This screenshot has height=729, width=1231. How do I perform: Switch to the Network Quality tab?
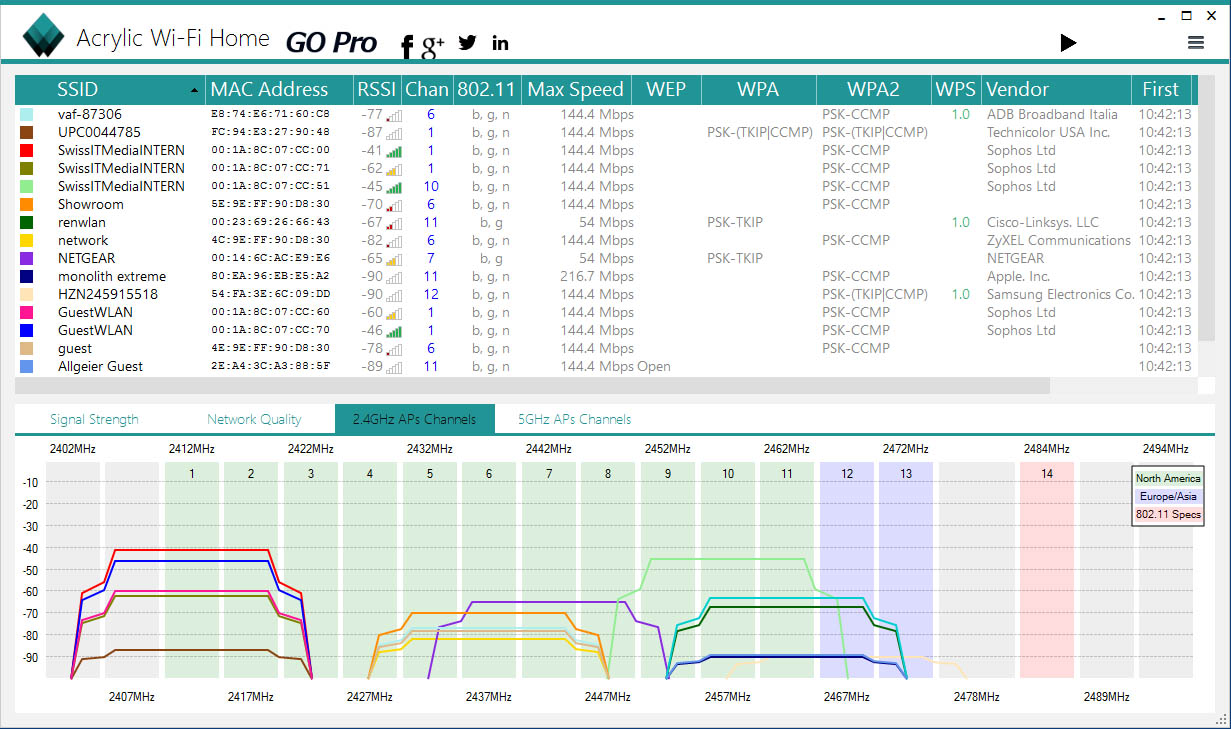254,419
